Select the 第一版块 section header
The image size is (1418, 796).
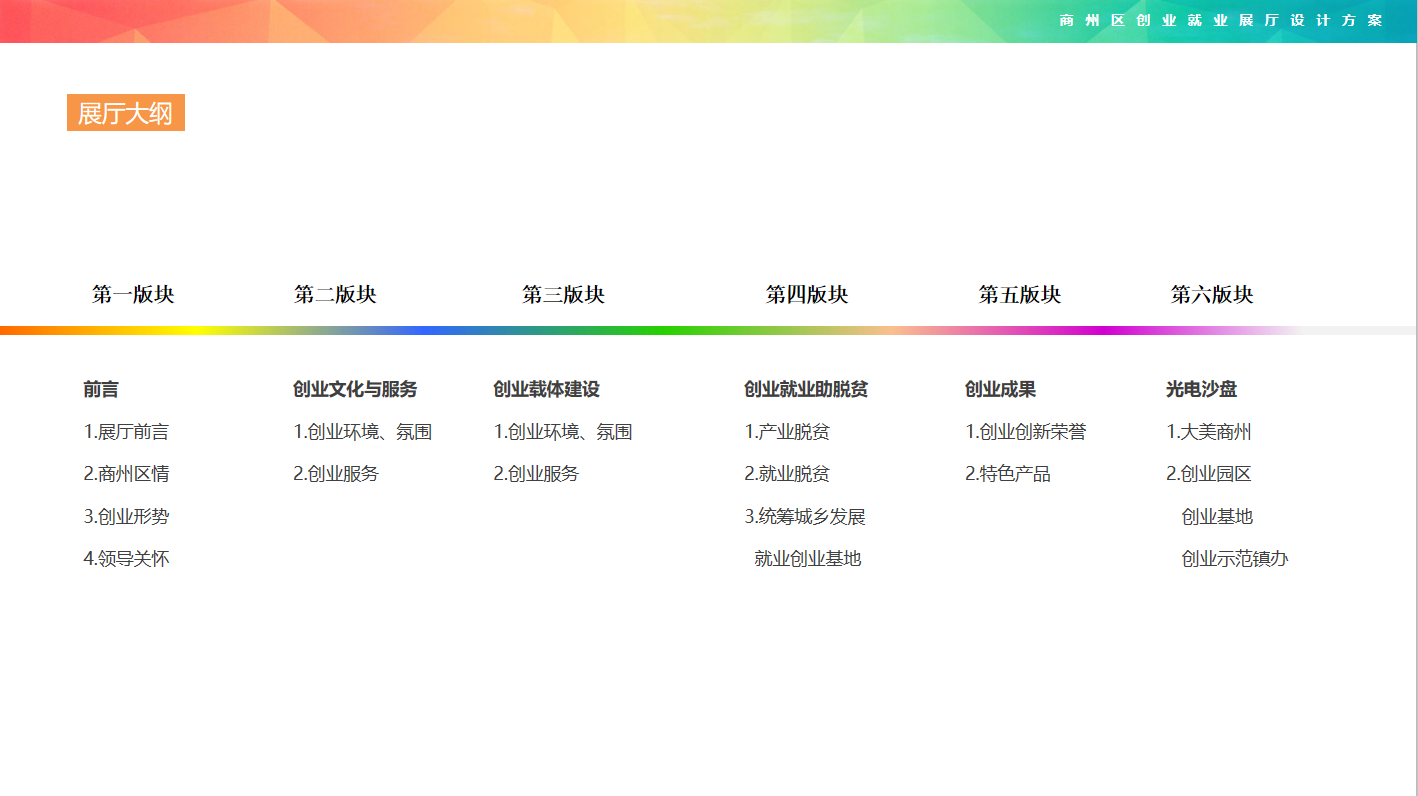131,295
